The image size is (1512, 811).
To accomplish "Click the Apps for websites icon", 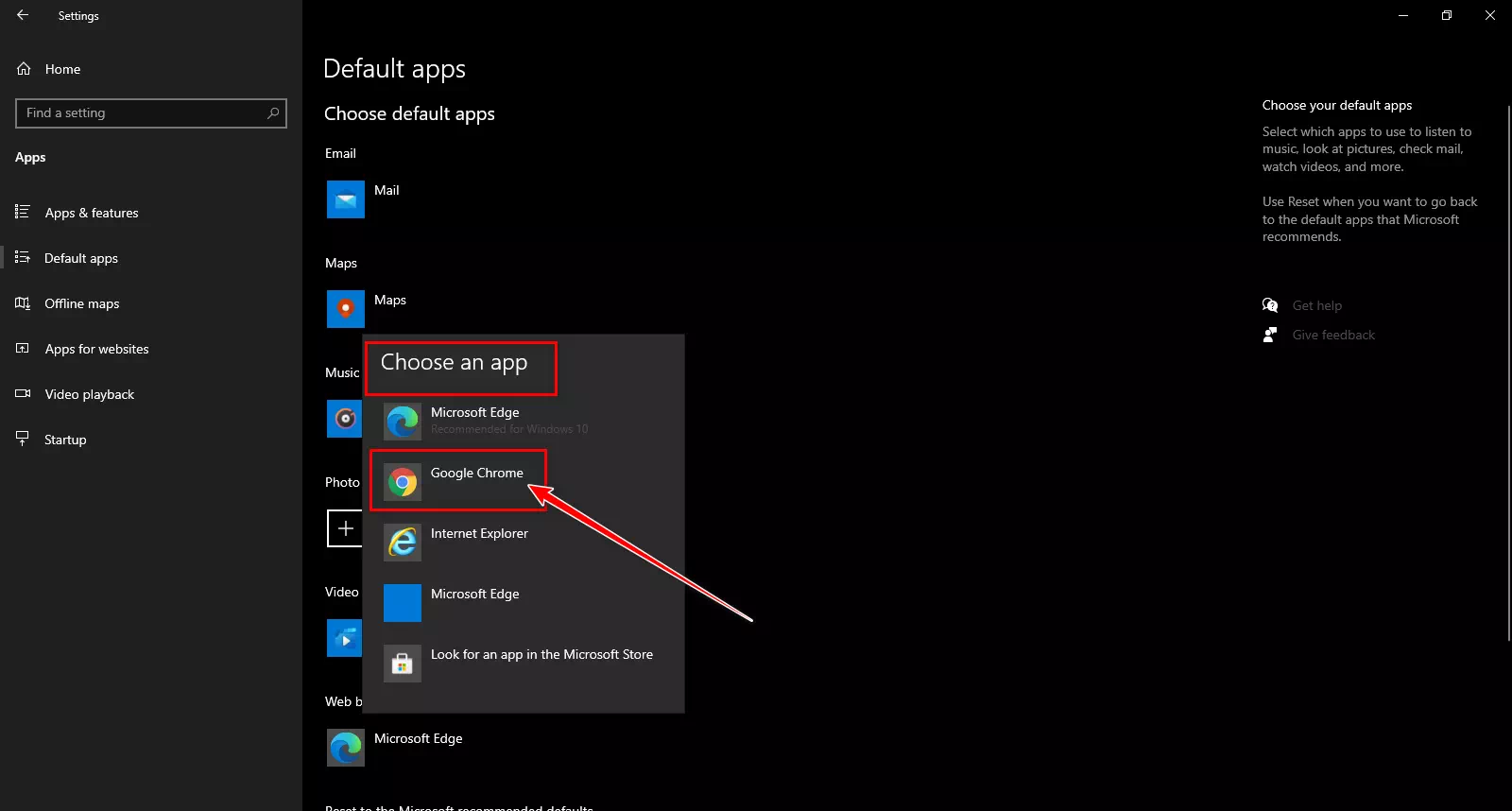I will pyautogui.click(x=23, y=348).
